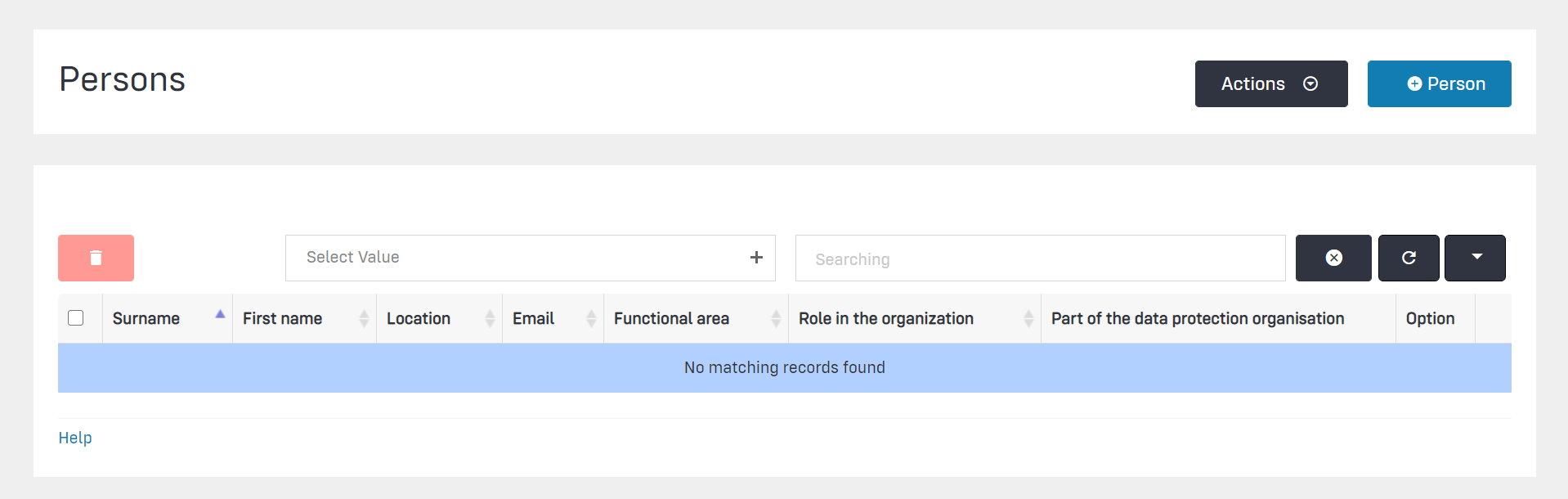1568x499 pixels.
Task: Toggle the select all rows checkbox
Action: coord(76,318)
